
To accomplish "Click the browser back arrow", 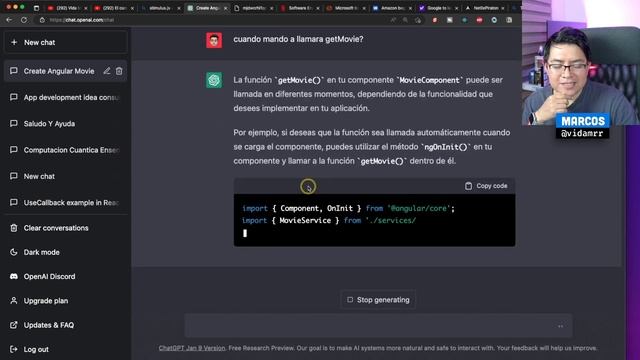I will point(9,20).
